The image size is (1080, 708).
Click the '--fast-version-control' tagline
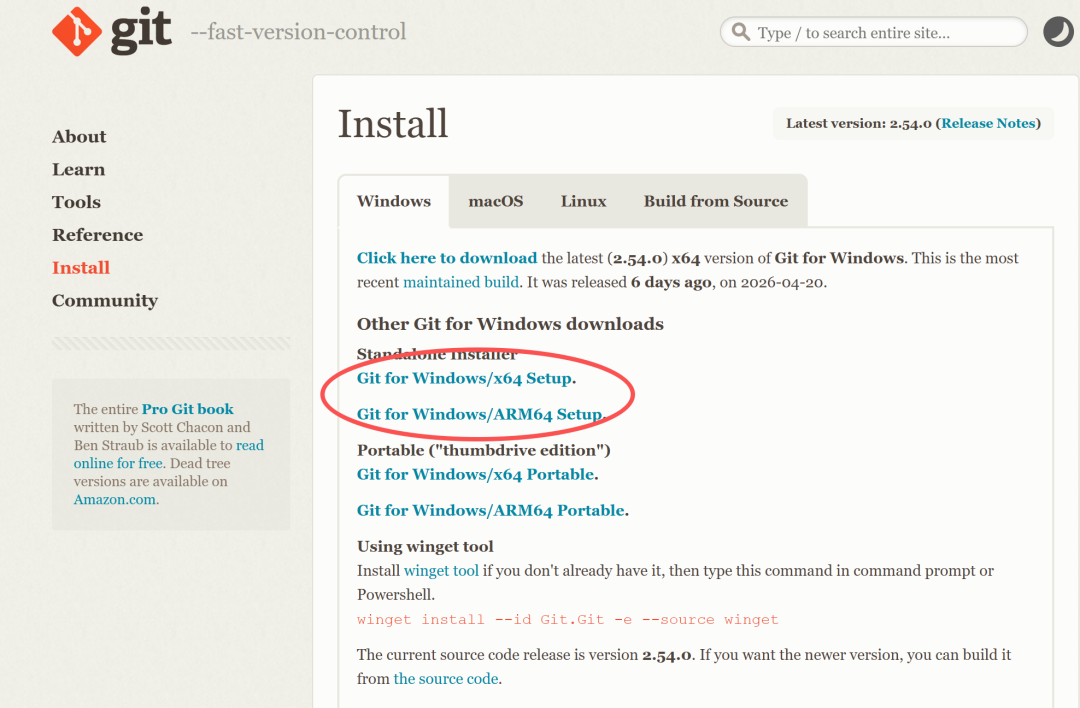[x=298, y=32]
